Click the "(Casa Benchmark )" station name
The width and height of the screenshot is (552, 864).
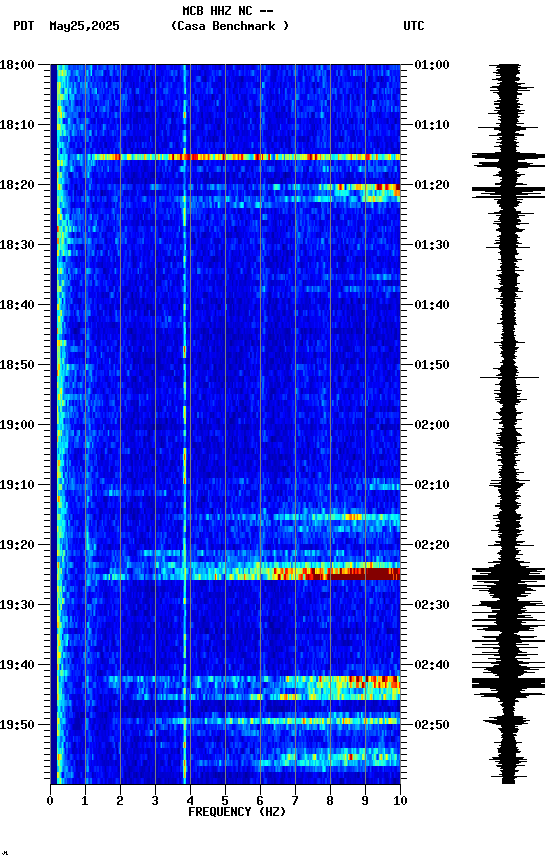230,26
